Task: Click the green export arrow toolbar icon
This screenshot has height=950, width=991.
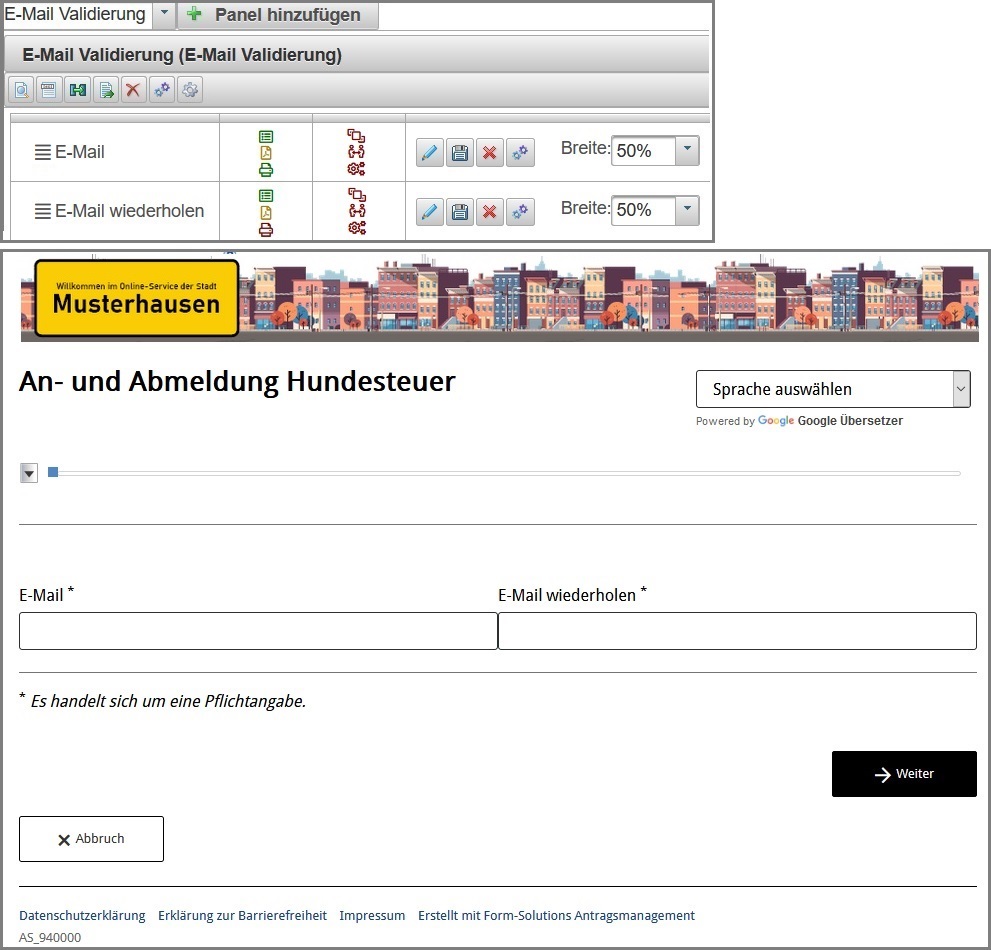Action: (105, 90)
